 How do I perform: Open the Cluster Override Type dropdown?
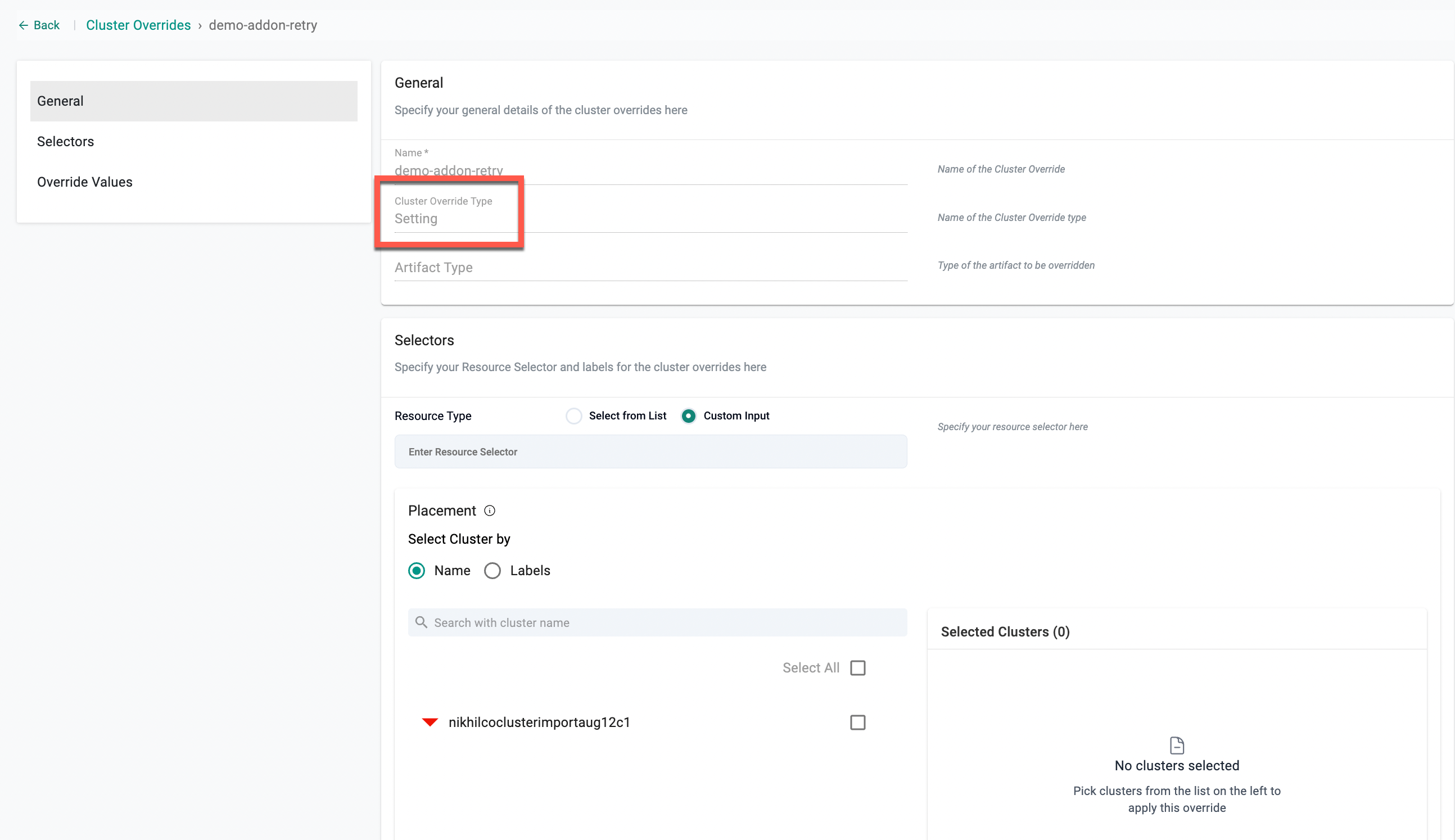tap(650, 219)
